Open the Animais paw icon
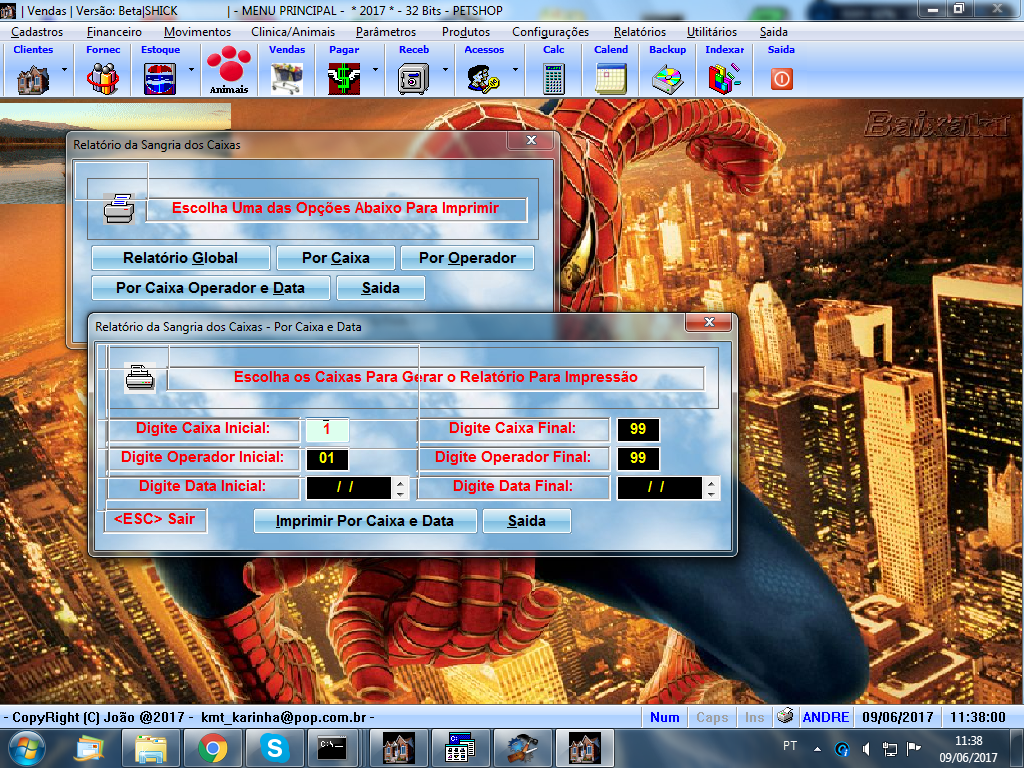The width and height of the screenshot is (1024, 768). click(229, 70)
